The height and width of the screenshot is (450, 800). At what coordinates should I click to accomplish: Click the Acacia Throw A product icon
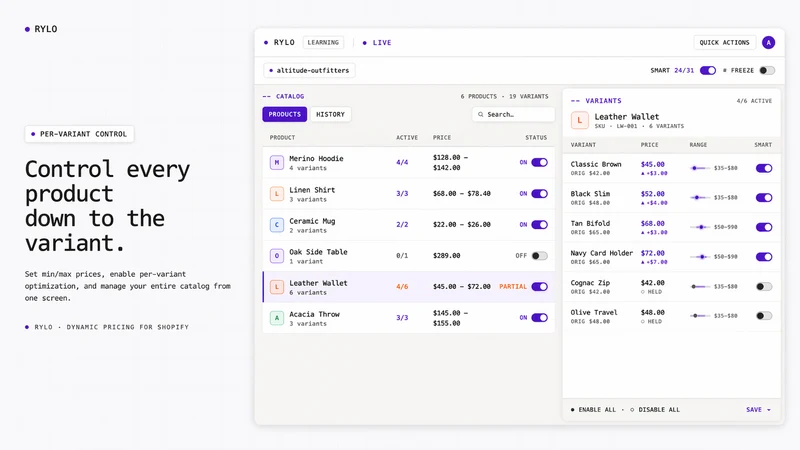click(277, 318)
